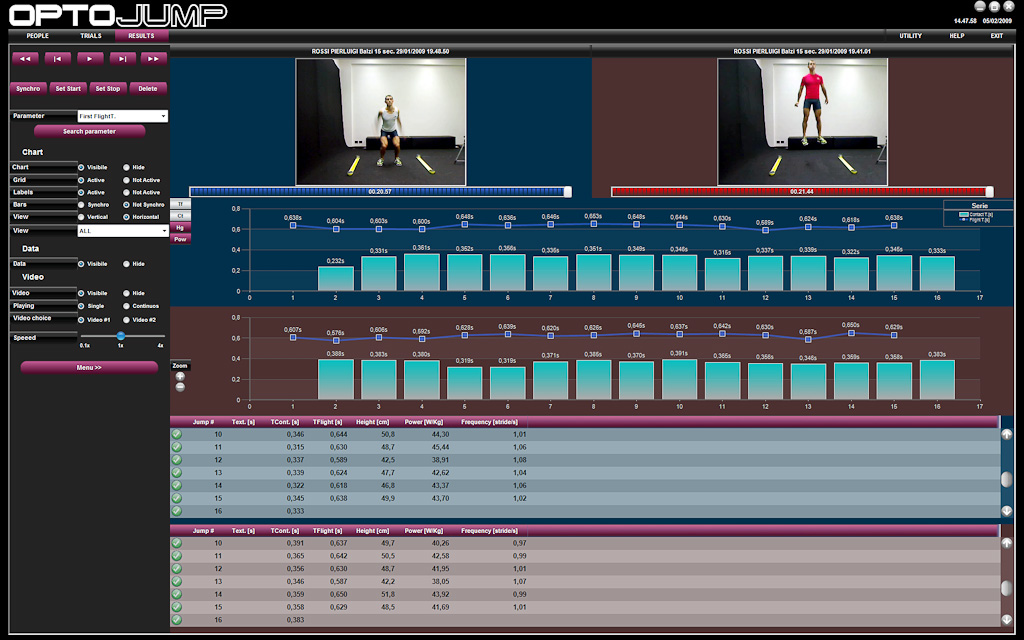This screenshot has width=1024, height=640.
Task: Switch to the RESULTS tab
Action: coord(142,36)
